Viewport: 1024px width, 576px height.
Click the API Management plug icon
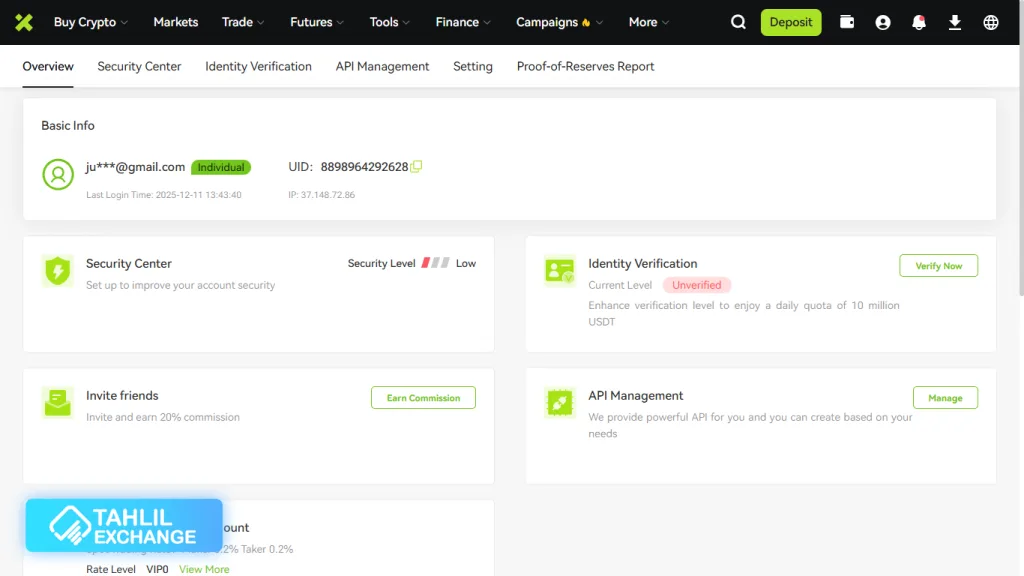tap(560, 403)
